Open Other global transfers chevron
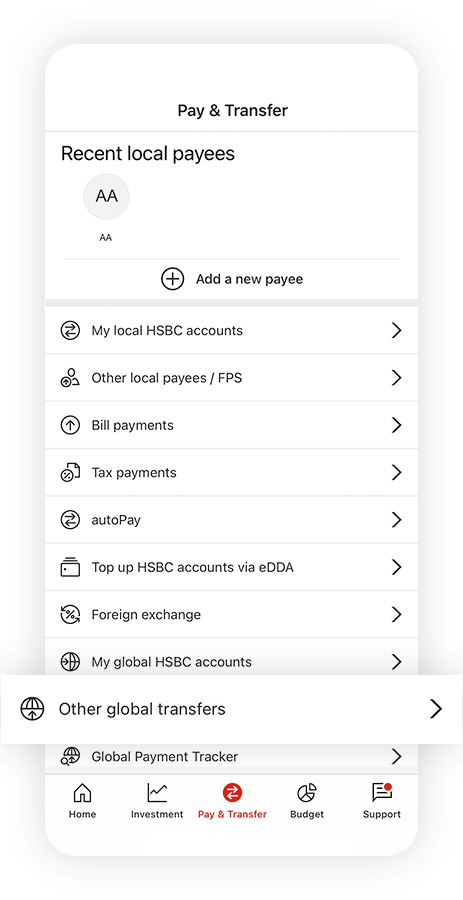The height and width of the screenshot is (900, 463). point(436,709)
